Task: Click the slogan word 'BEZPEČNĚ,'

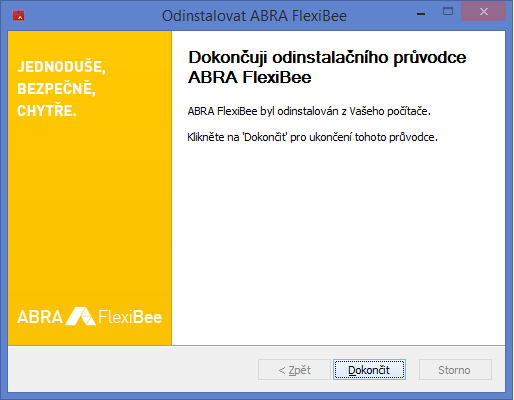Action: point(57,89)
